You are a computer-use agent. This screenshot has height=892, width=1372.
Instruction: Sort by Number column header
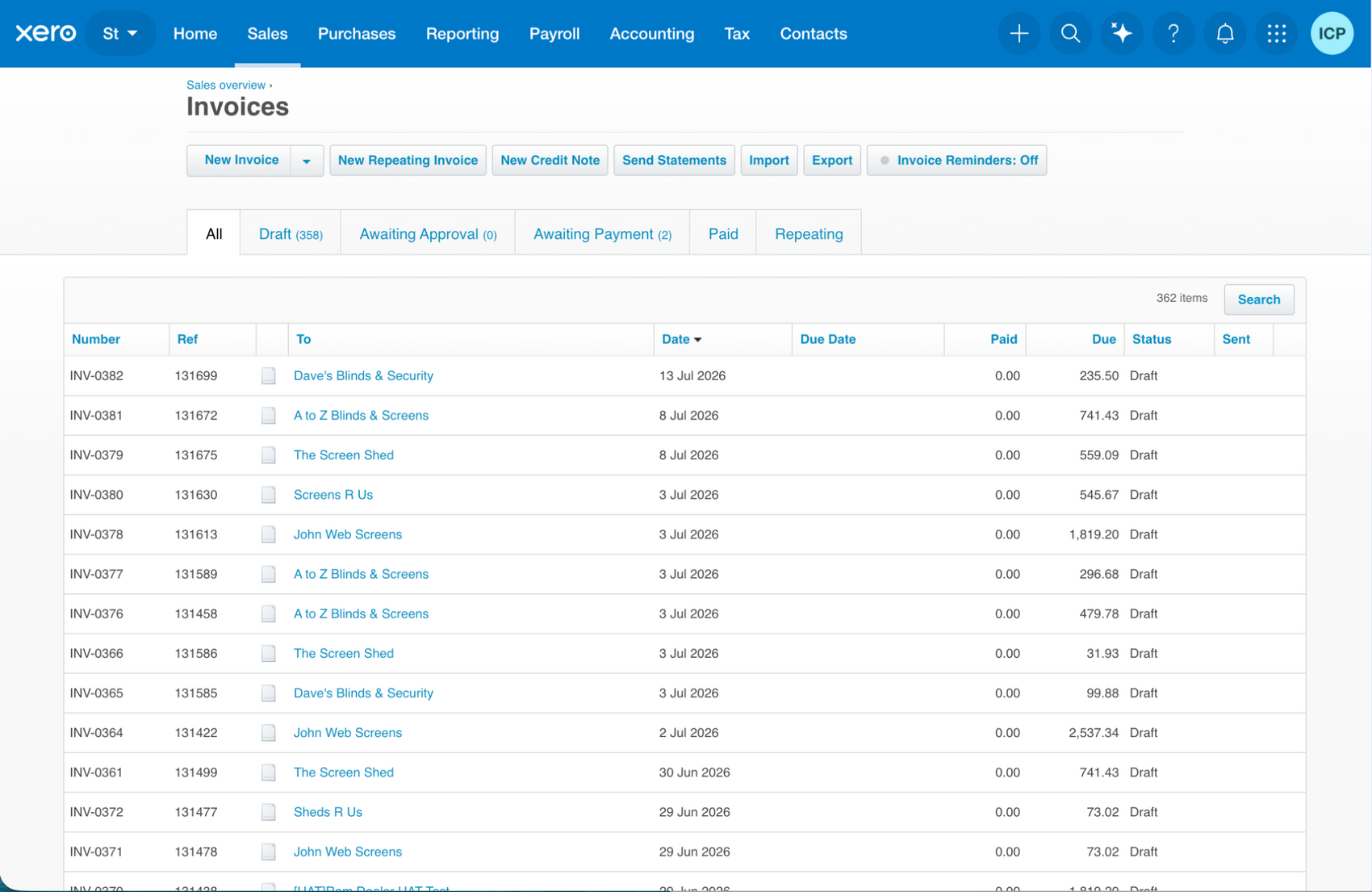point(96,339)
